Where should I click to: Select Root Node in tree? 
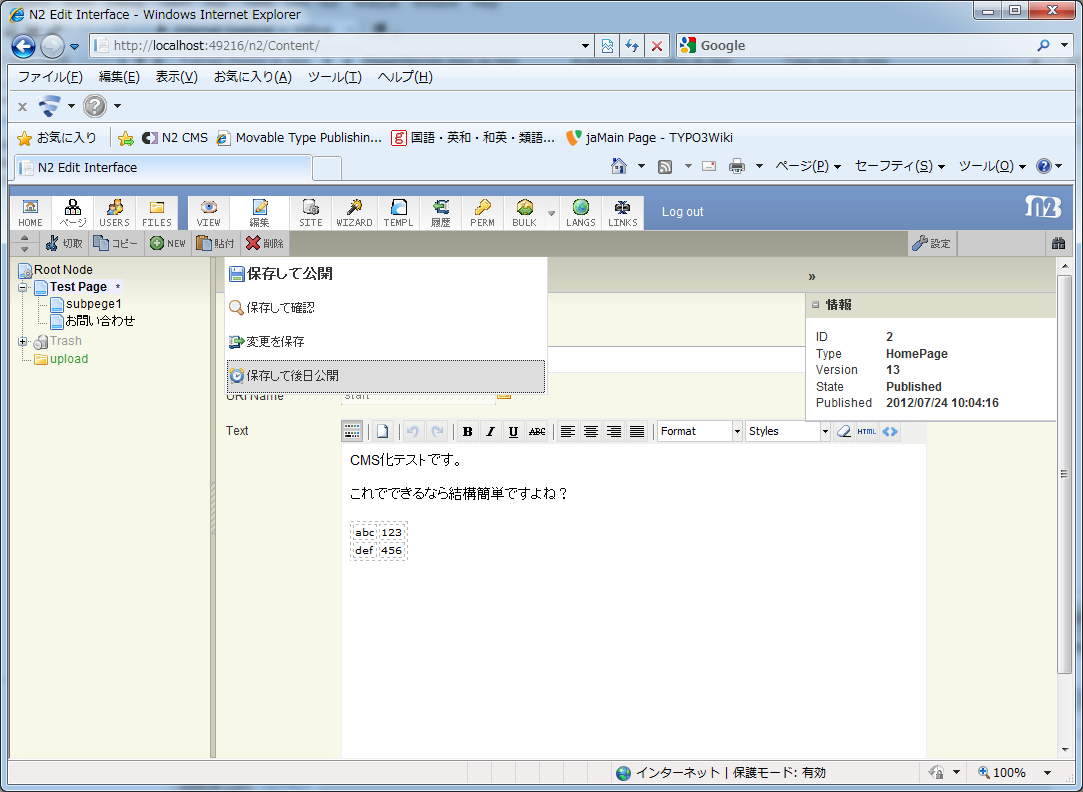(x=63, y=270)
